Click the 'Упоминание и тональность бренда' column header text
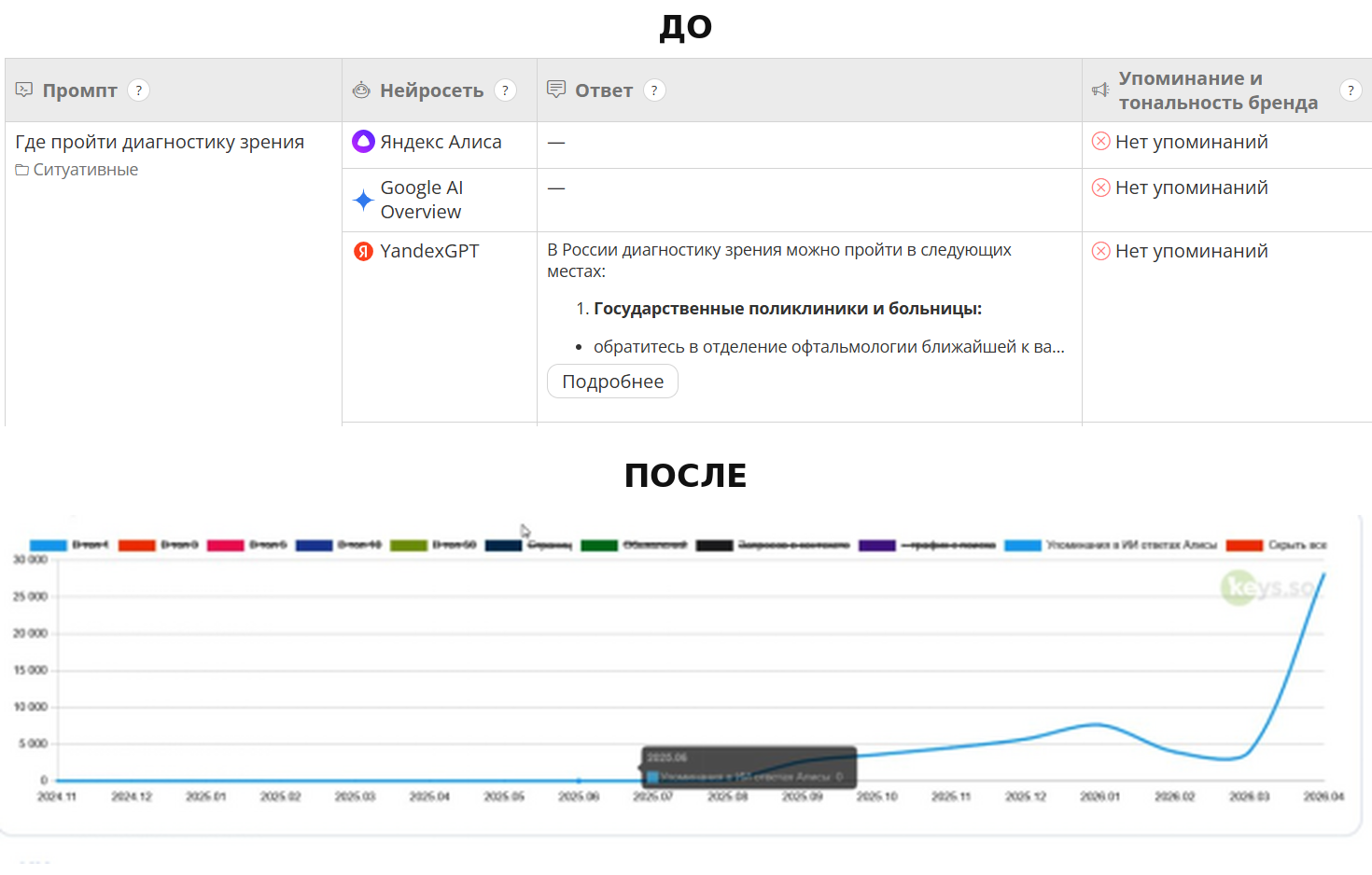Viewport: 1372px width, 875px height. [1218, 90]
